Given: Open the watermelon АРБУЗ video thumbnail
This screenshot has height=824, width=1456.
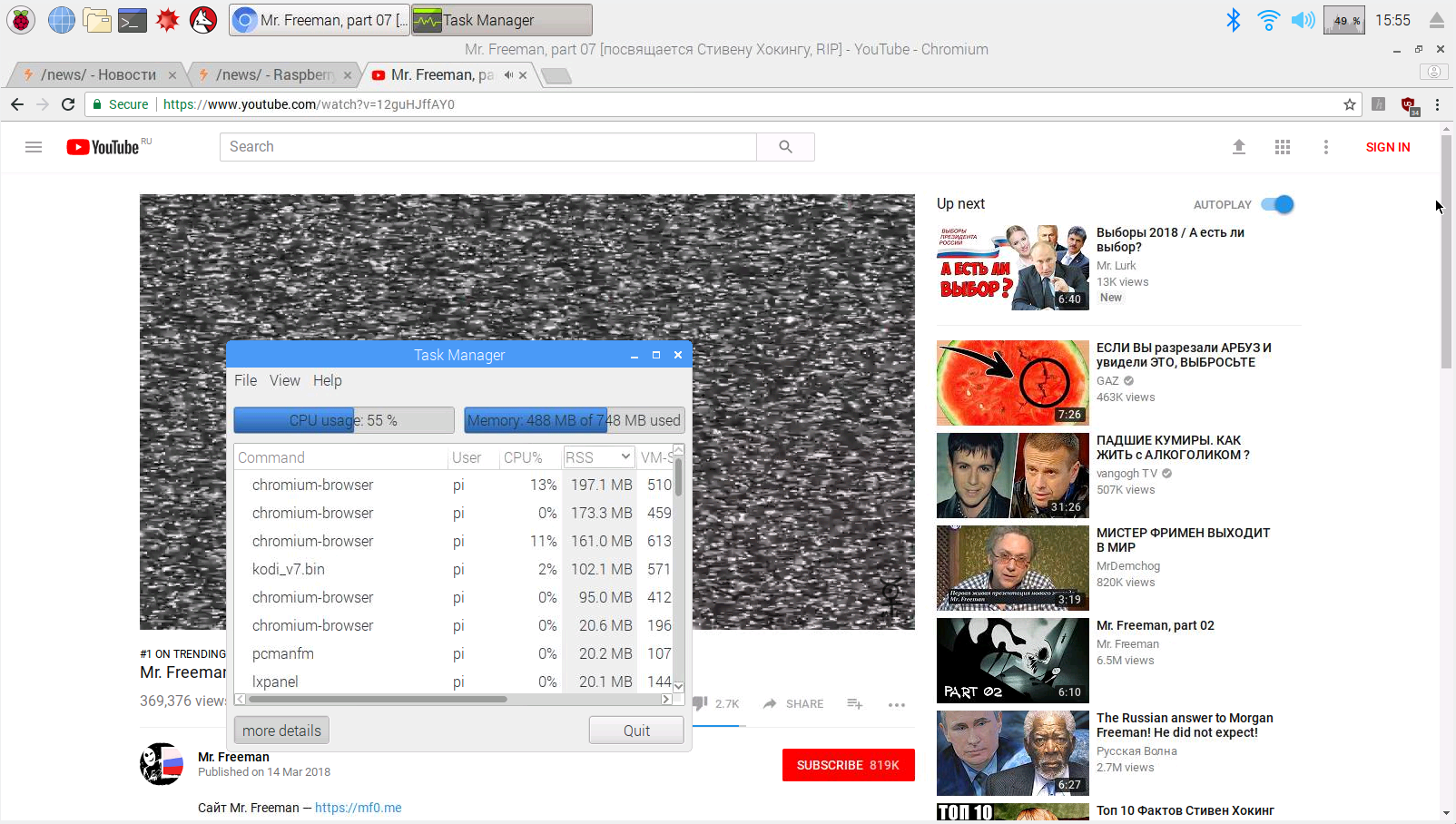Looking at the screenshot, I should coord(1013,383).
